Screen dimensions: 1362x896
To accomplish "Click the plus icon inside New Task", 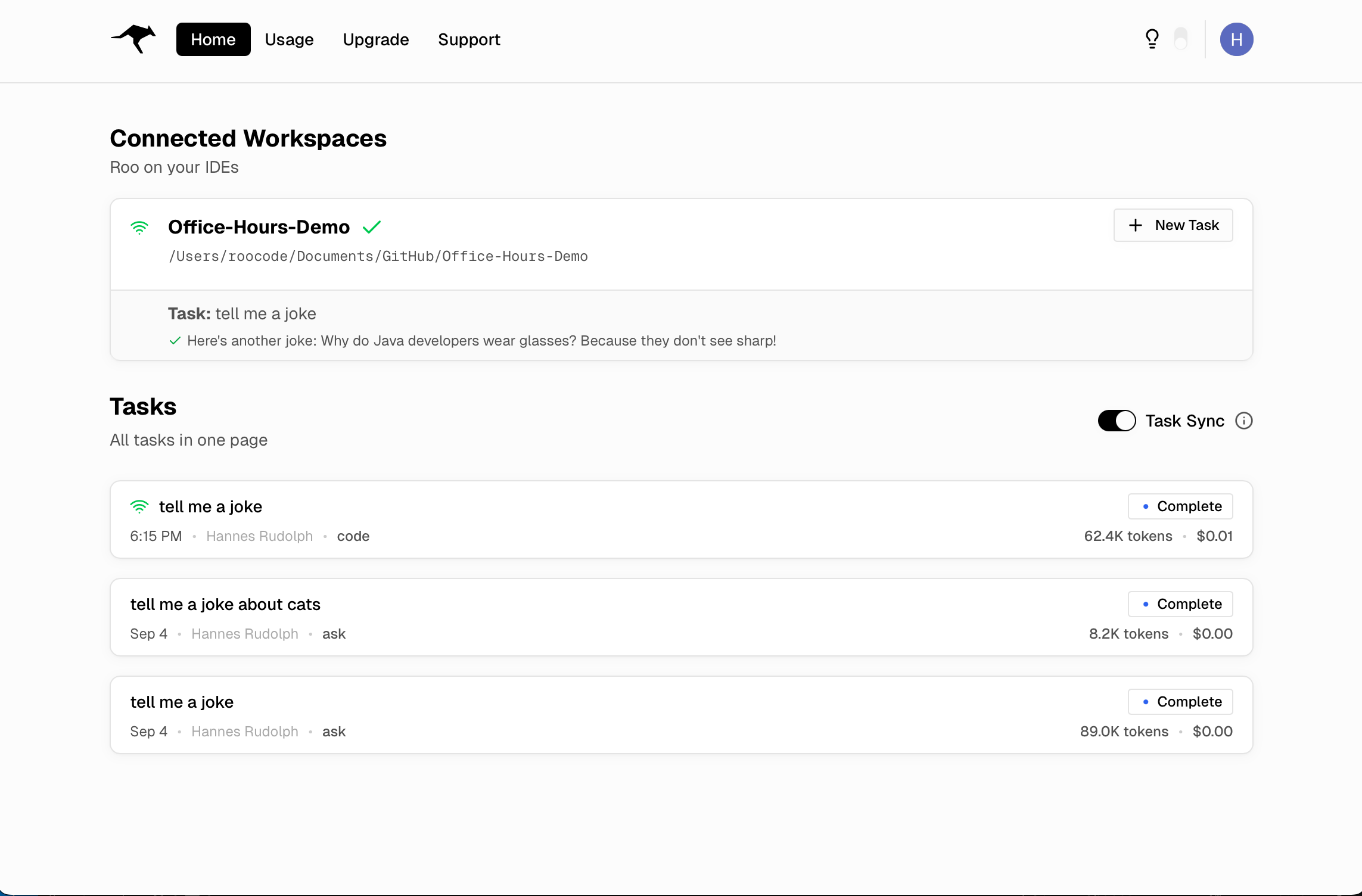I will tap(1134, 225).
